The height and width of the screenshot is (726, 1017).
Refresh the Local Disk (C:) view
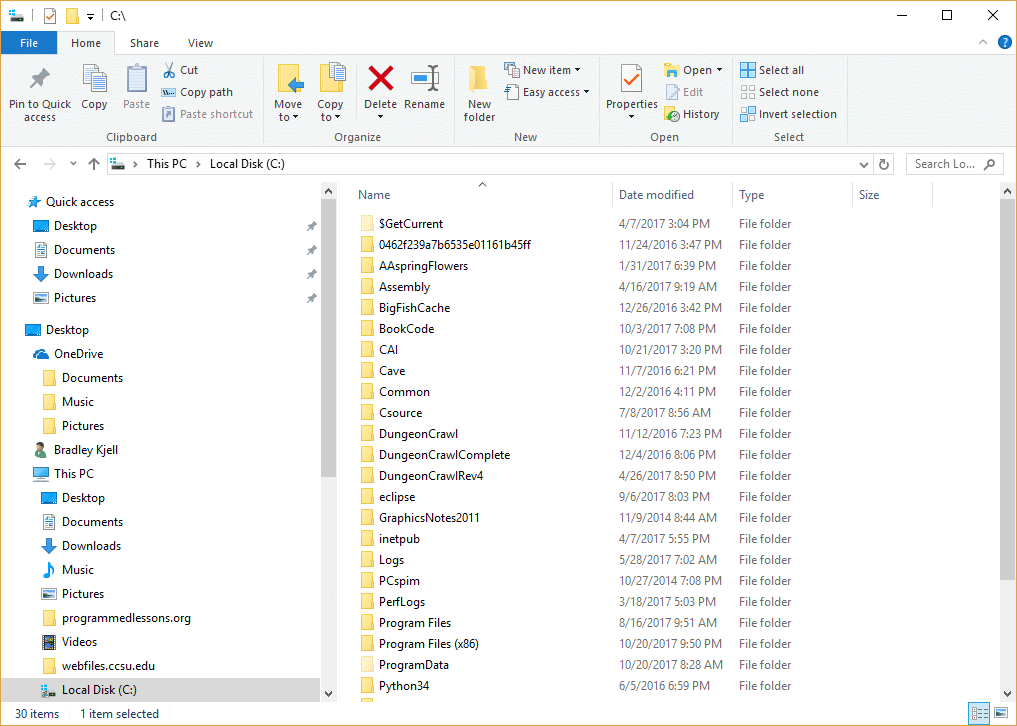coord(884,164)
